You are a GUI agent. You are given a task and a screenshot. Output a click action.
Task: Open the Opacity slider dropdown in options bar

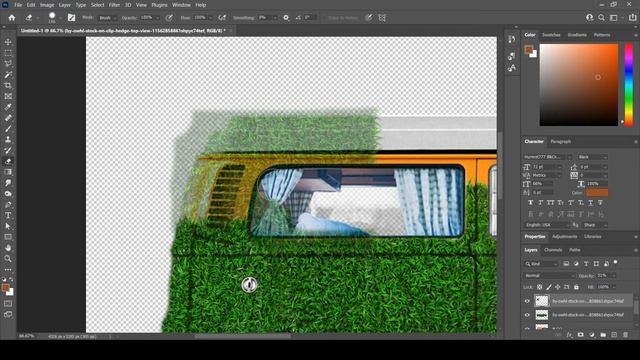(x=157, y=18)
